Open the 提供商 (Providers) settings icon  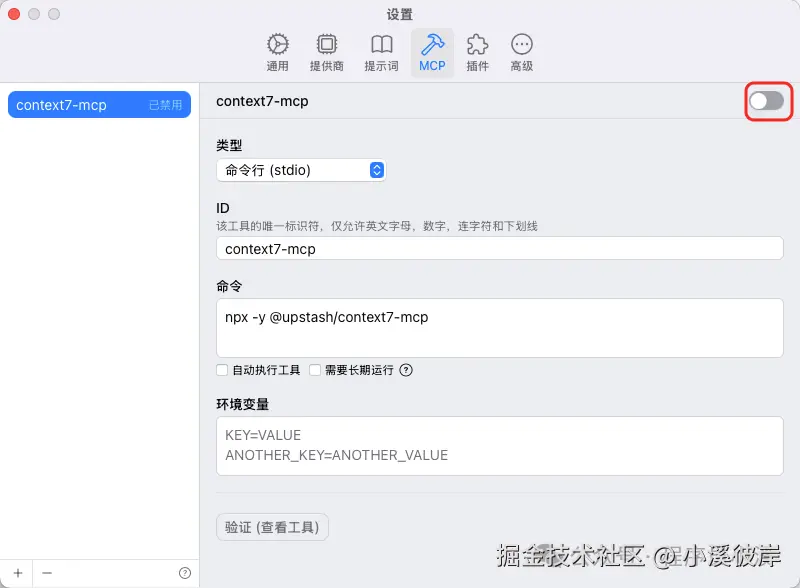[327, 46]
